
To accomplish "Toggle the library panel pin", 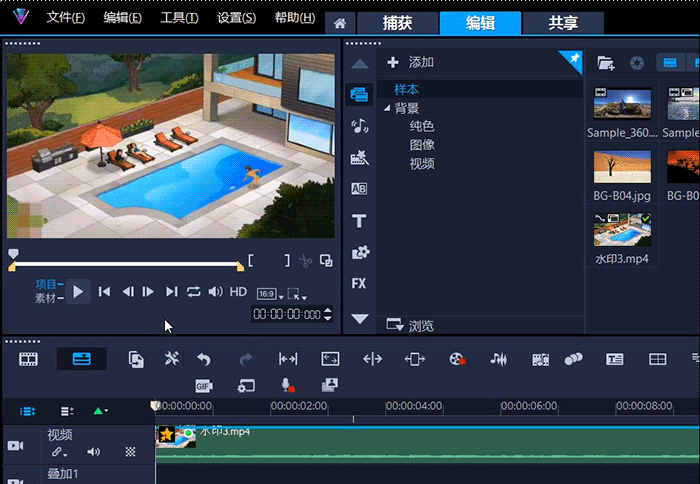I will point(574,58).
